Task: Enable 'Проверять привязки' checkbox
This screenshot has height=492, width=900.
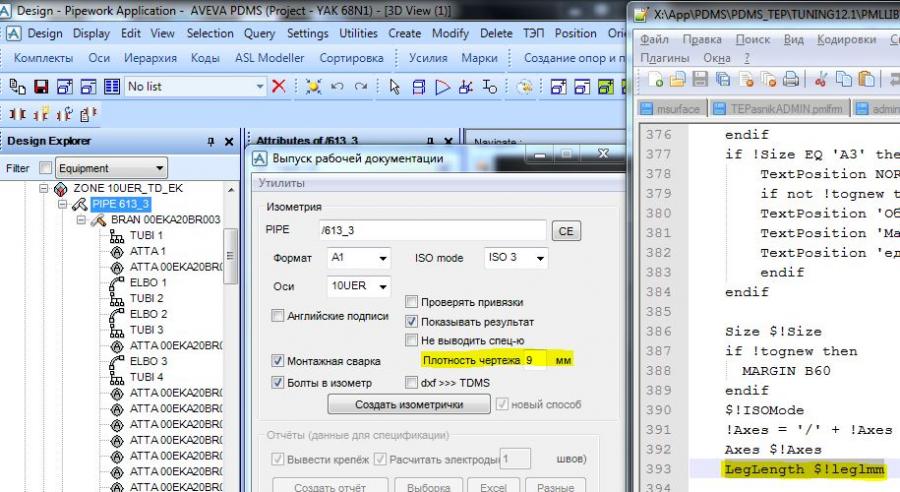Action: [411, 301]
